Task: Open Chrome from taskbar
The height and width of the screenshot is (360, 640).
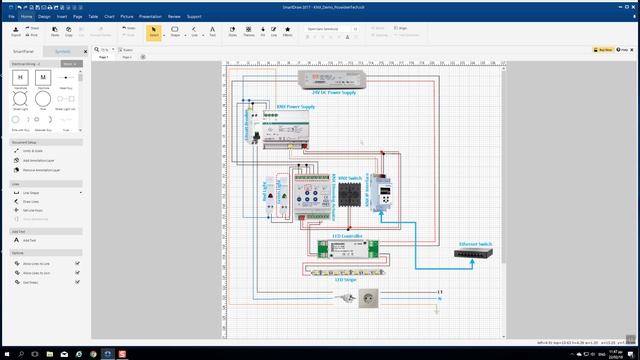Action: pos(93,354)
